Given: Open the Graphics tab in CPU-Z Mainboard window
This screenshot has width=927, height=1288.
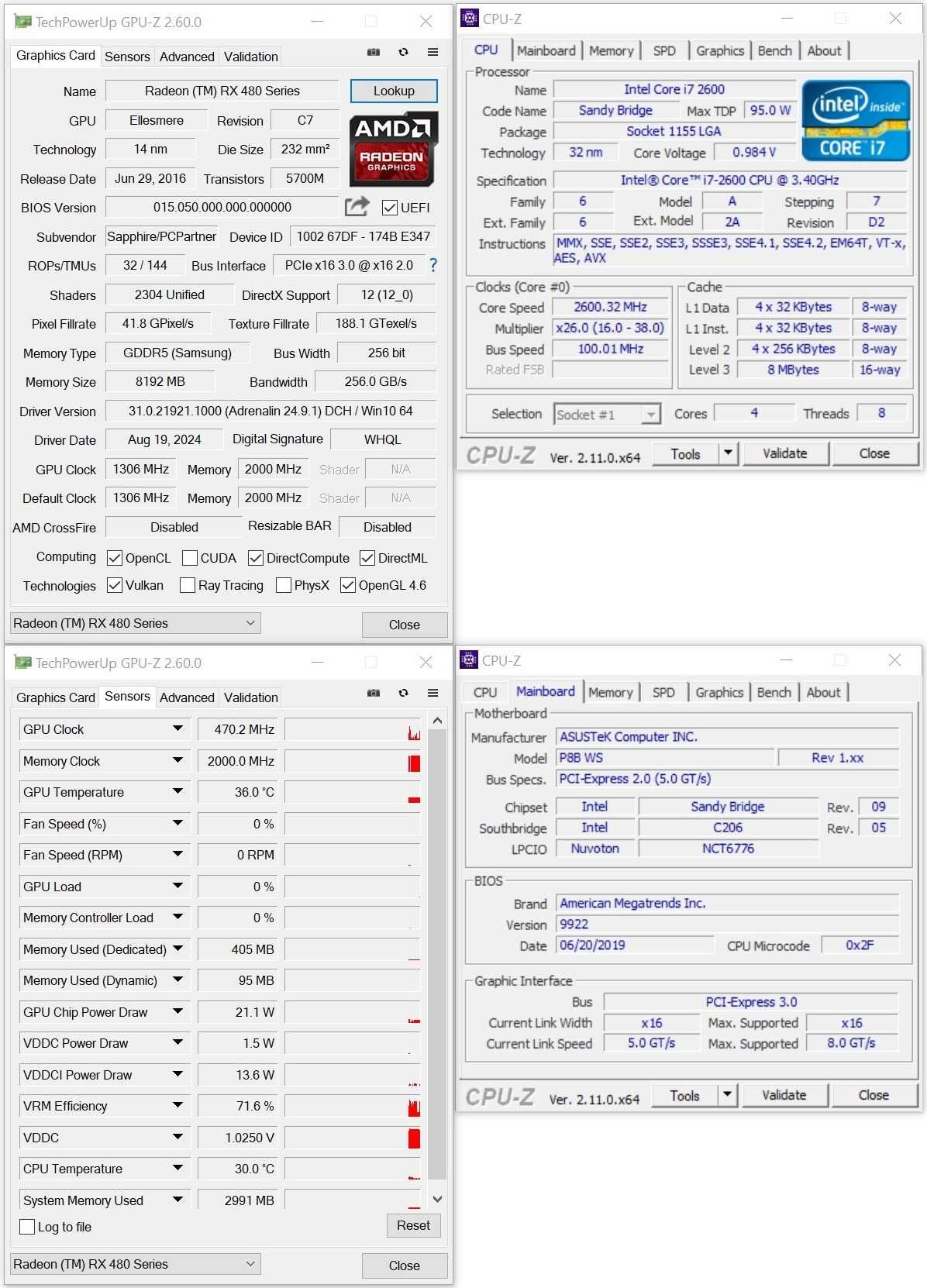Looking at the screenshot, I should click(x=719, y=692).
